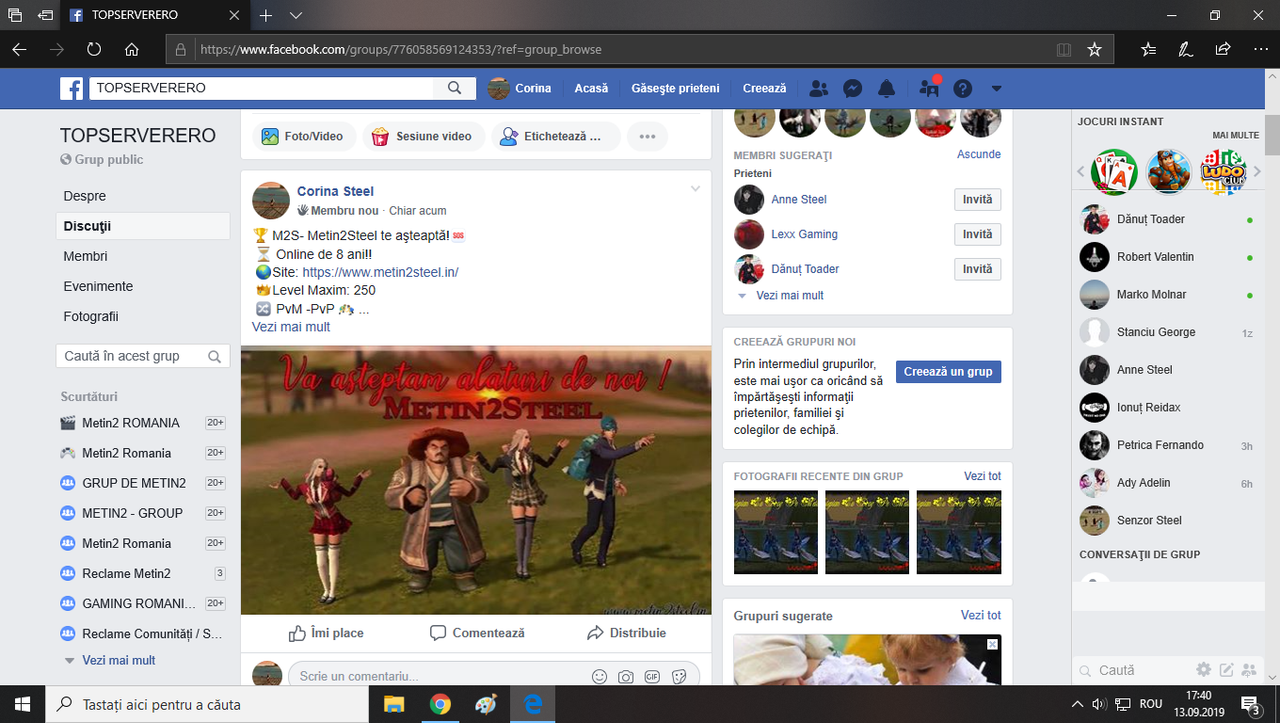Open more post options ellipsis button
The image size is (1280, 723).
[x=647, y=136]
